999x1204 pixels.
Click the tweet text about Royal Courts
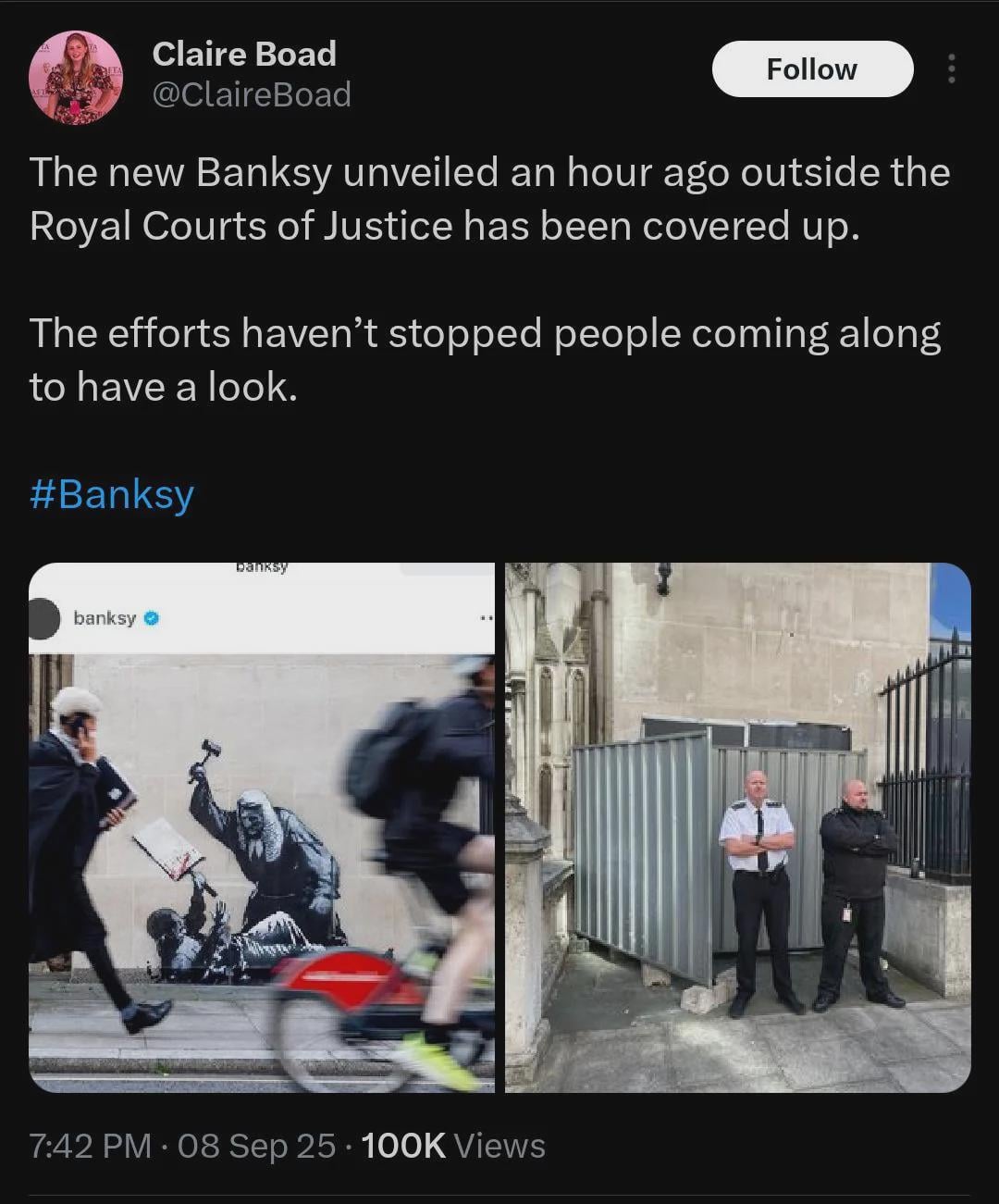[490, 199]
